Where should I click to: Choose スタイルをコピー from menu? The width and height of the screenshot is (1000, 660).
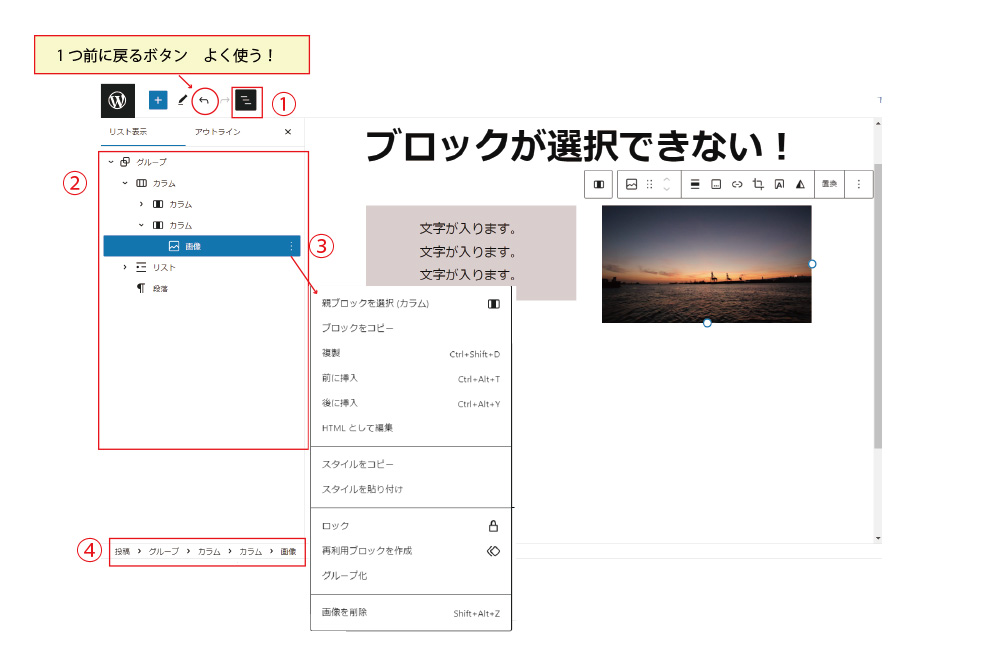pos(411,464)
